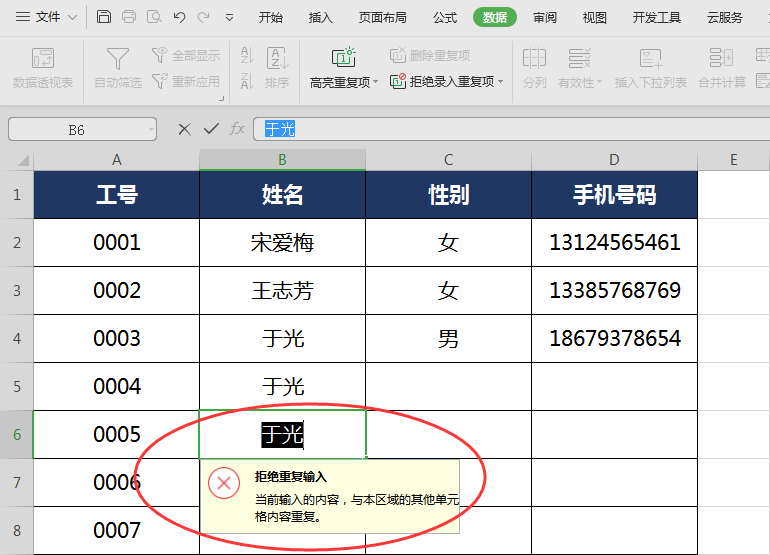
Task: Click the red error icon in warning tooltip
Action: [224, 483]
